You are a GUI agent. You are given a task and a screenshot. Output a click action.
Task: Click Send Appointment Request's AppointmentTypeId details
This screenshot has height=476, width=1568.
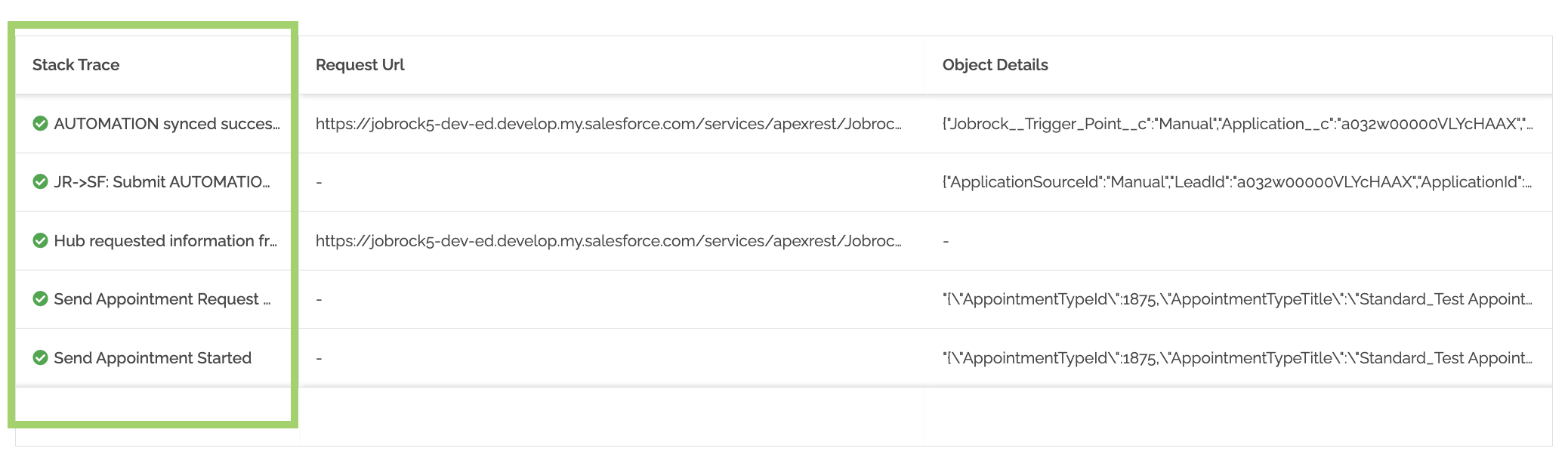click(1237, 299)
